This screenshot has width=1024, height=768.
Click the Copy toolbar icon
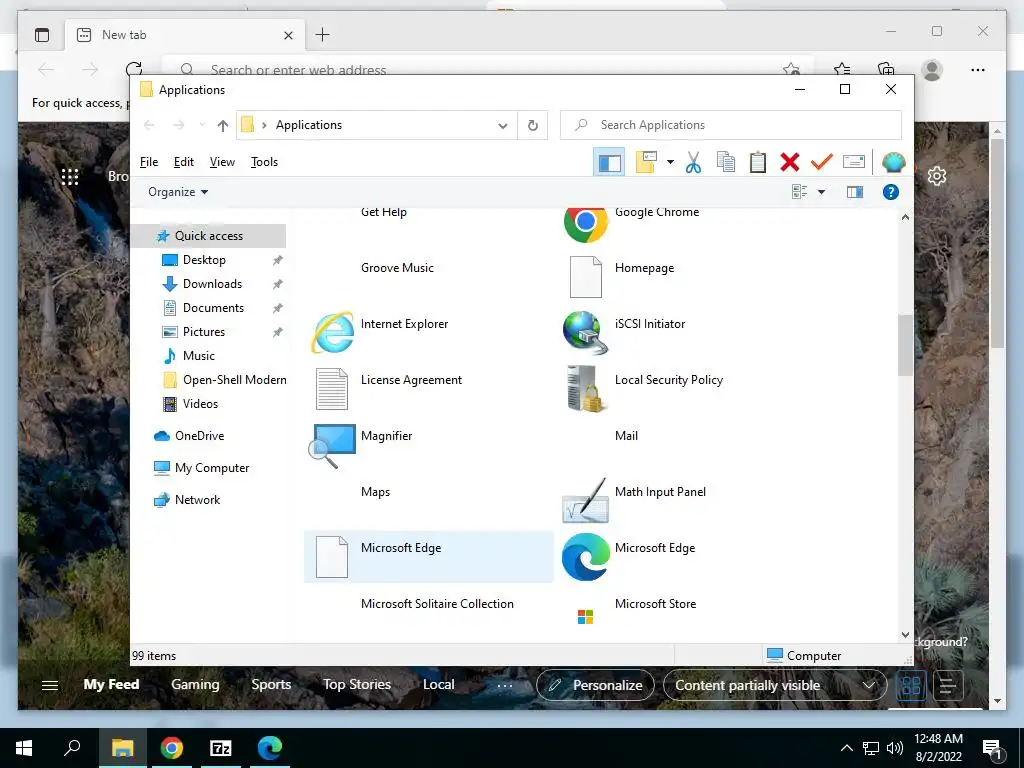pyautogui.click(x=726, y=162)
